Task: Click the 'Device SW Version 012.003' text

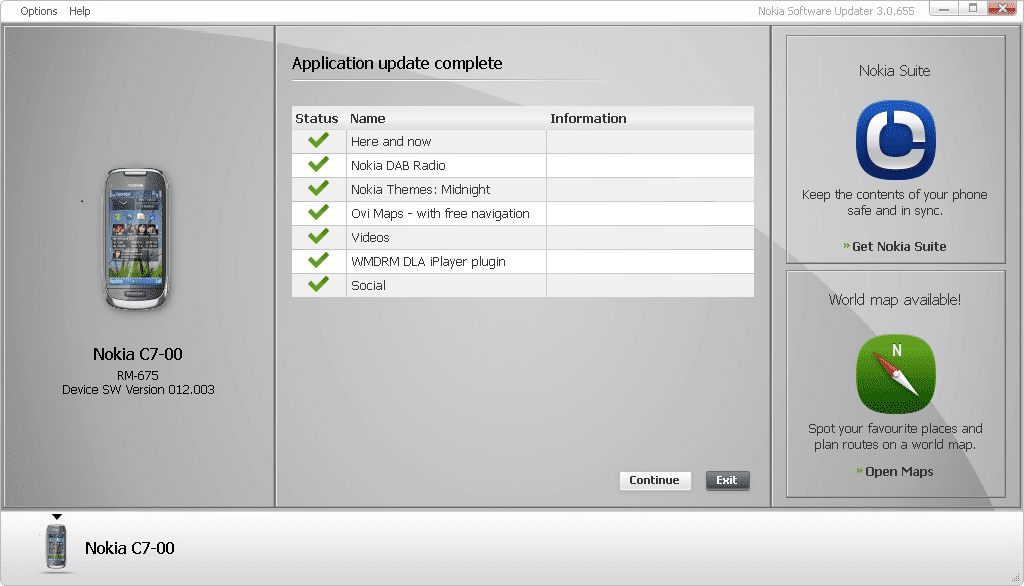Action: tap(138, 389)
